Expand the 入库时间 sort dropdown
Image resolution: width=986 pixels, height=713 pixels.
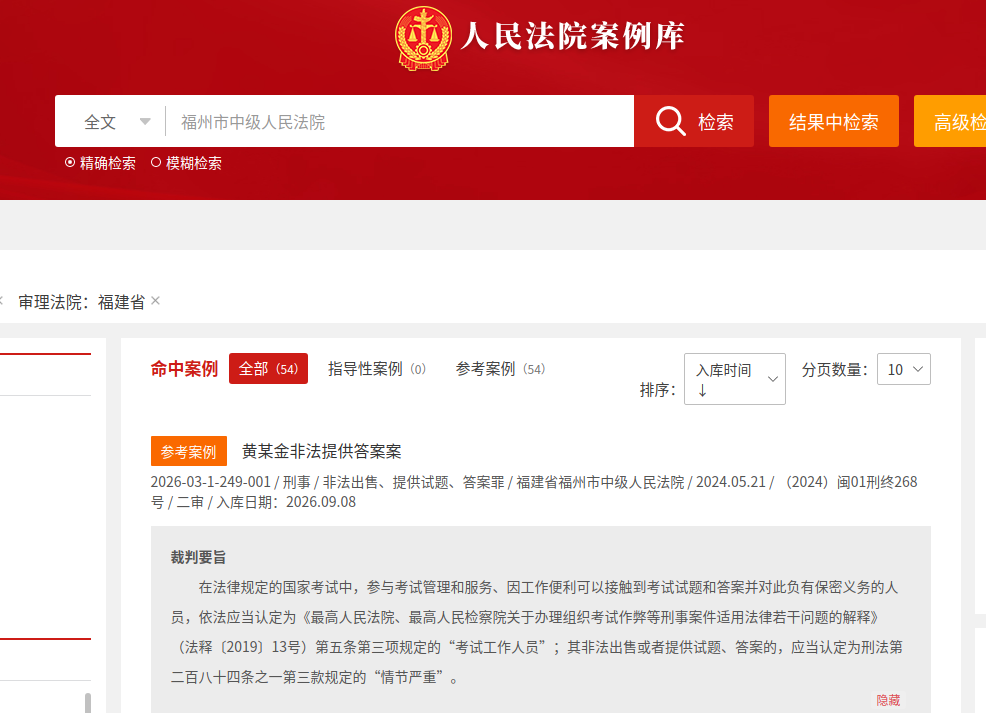point(734,379)
